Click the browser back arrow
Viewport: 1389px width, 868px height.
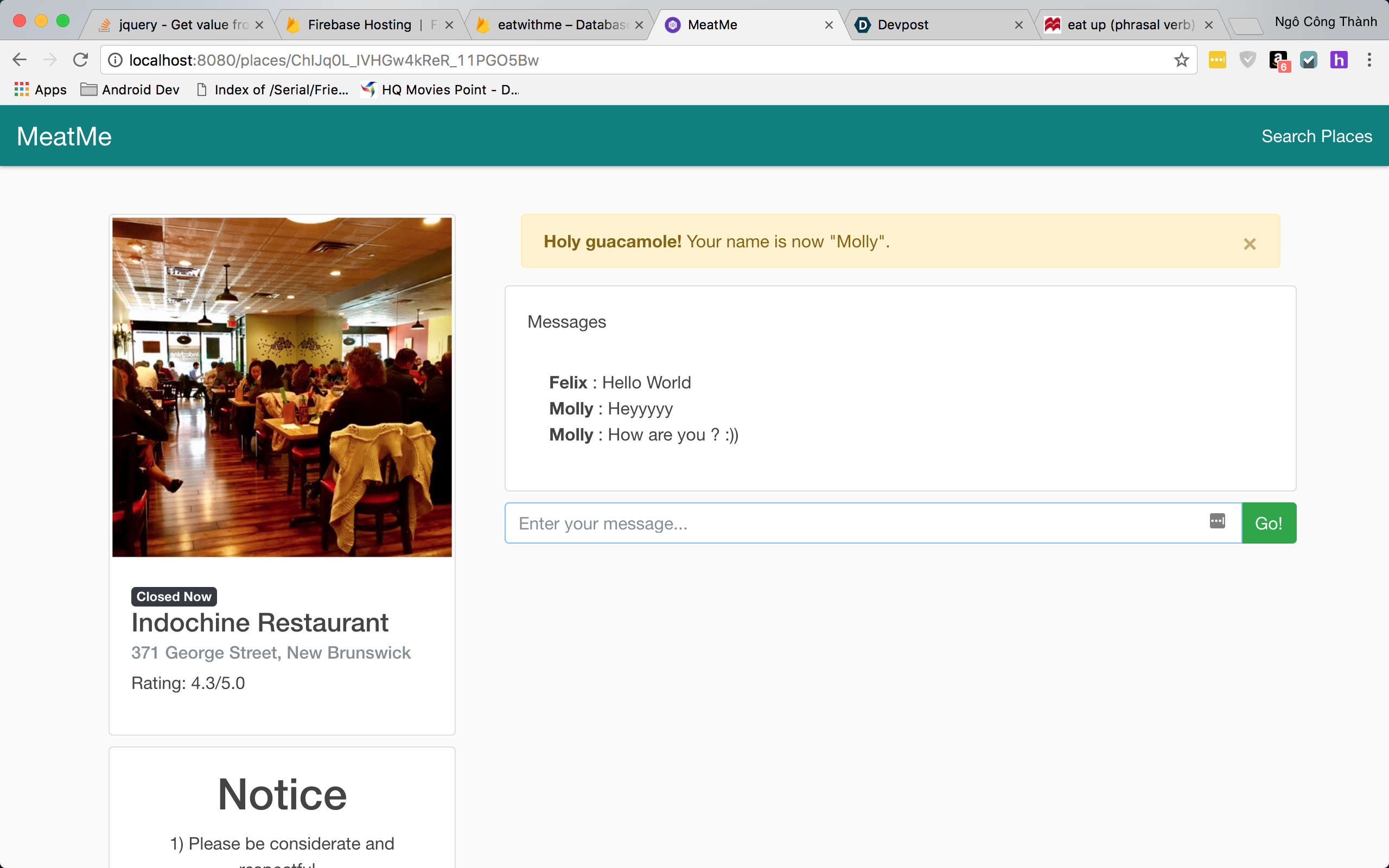pos(20,60)
